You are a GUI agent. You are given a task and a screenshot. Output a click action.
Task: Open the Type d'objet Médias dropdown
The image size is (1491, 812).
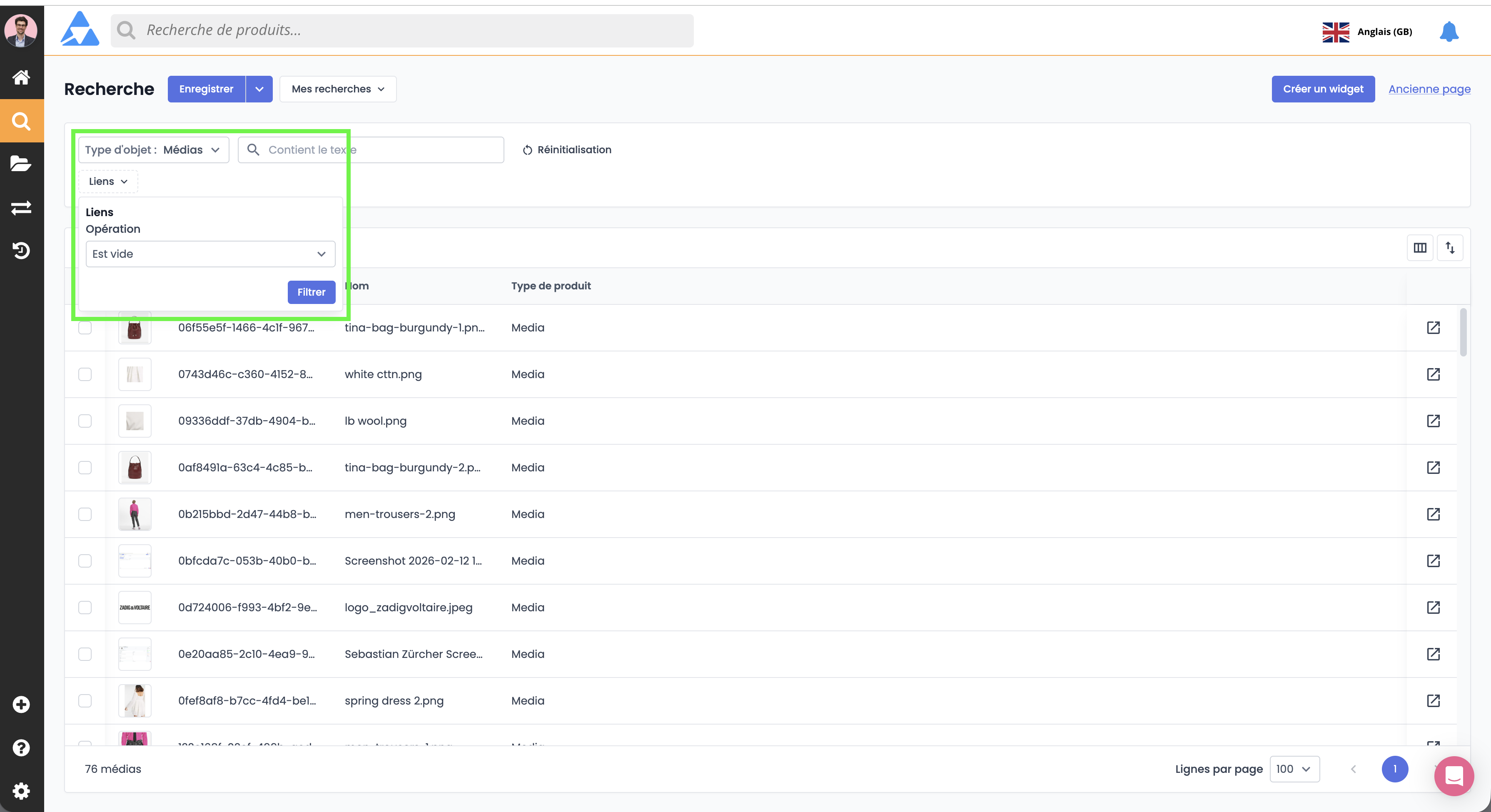click(153, 150)
